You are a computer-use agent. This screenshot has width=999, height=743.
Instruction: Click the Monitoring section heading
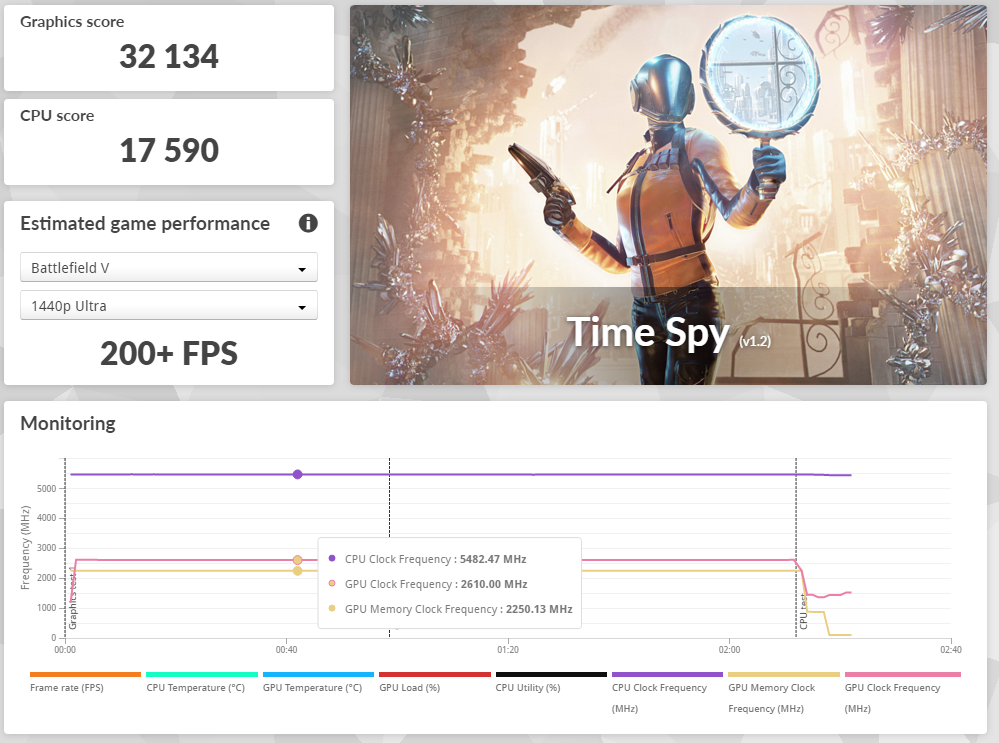pyautogui.click(x=68, y=423)
